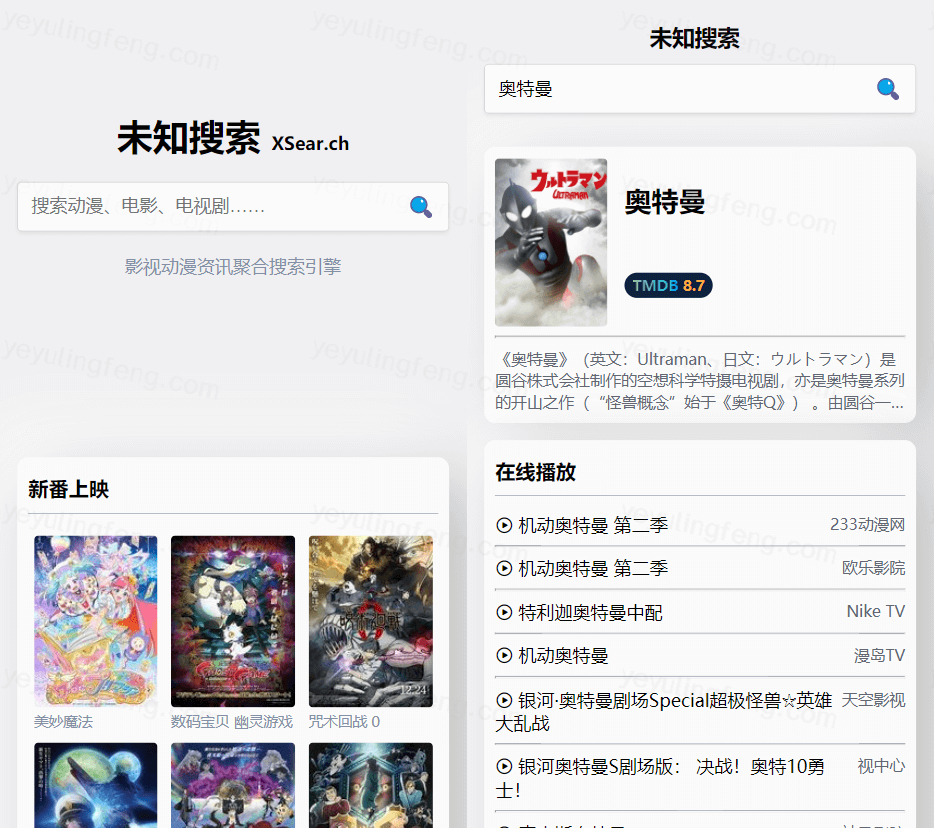The width and height of the screenshot is (934, 828).
Task: Click the 未知搜索 title above results
Action: (x=695, y=39)
